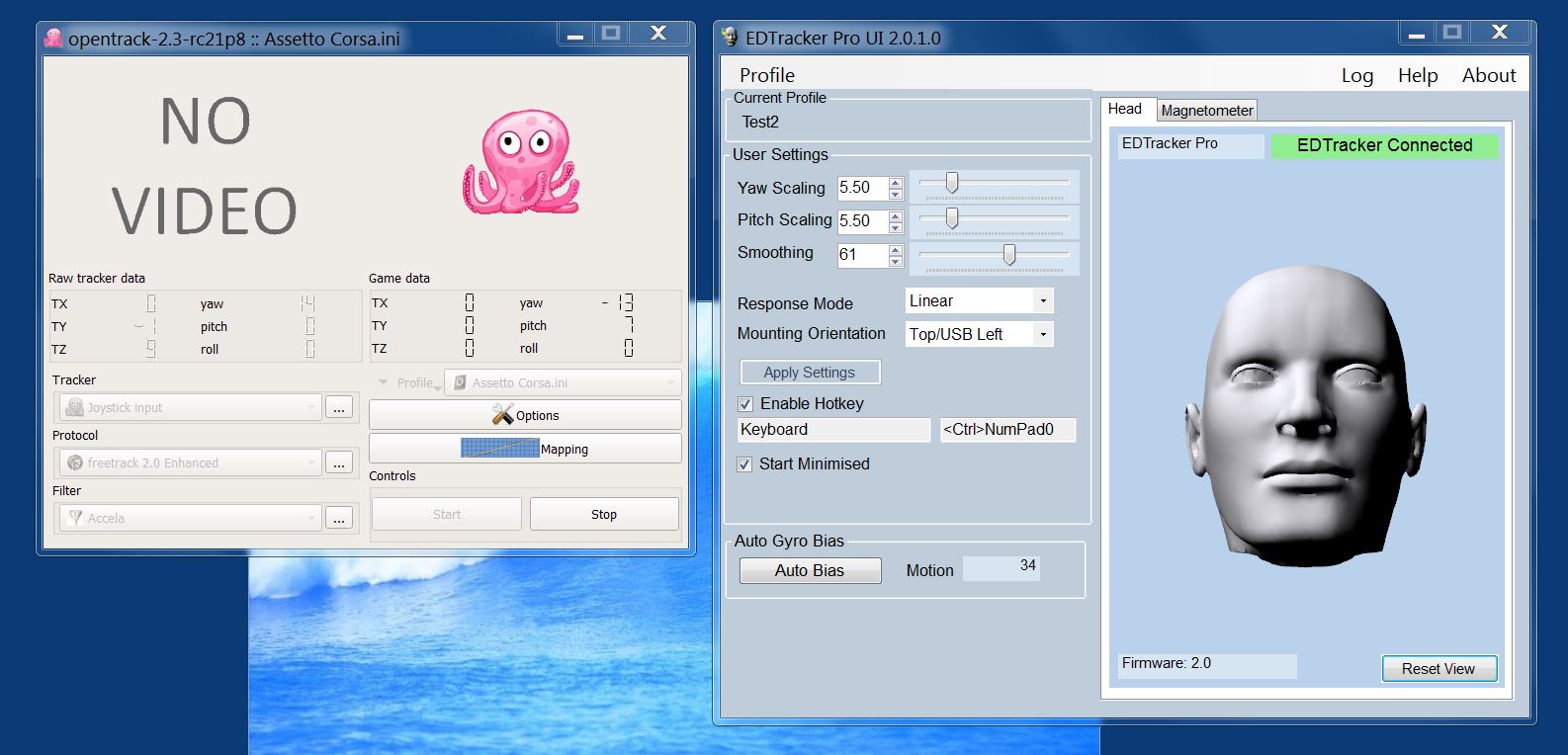Click the <Ctrl>NumPad0 hotkey field
Image resolution: width=1568 pixels, height=755 pixels.
coord(1007,430)
